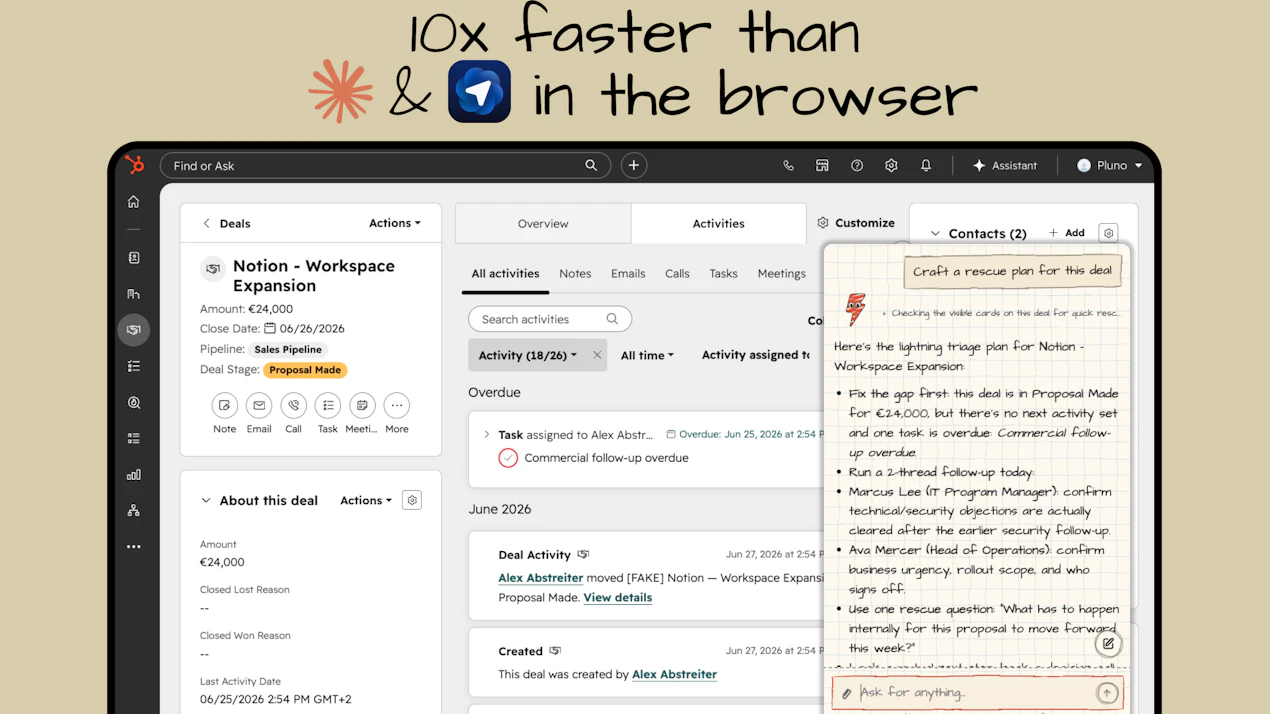Viewport: 1270px width, 714px height.
Task: Collapse the About this deal section
Action: pos(206,500)
